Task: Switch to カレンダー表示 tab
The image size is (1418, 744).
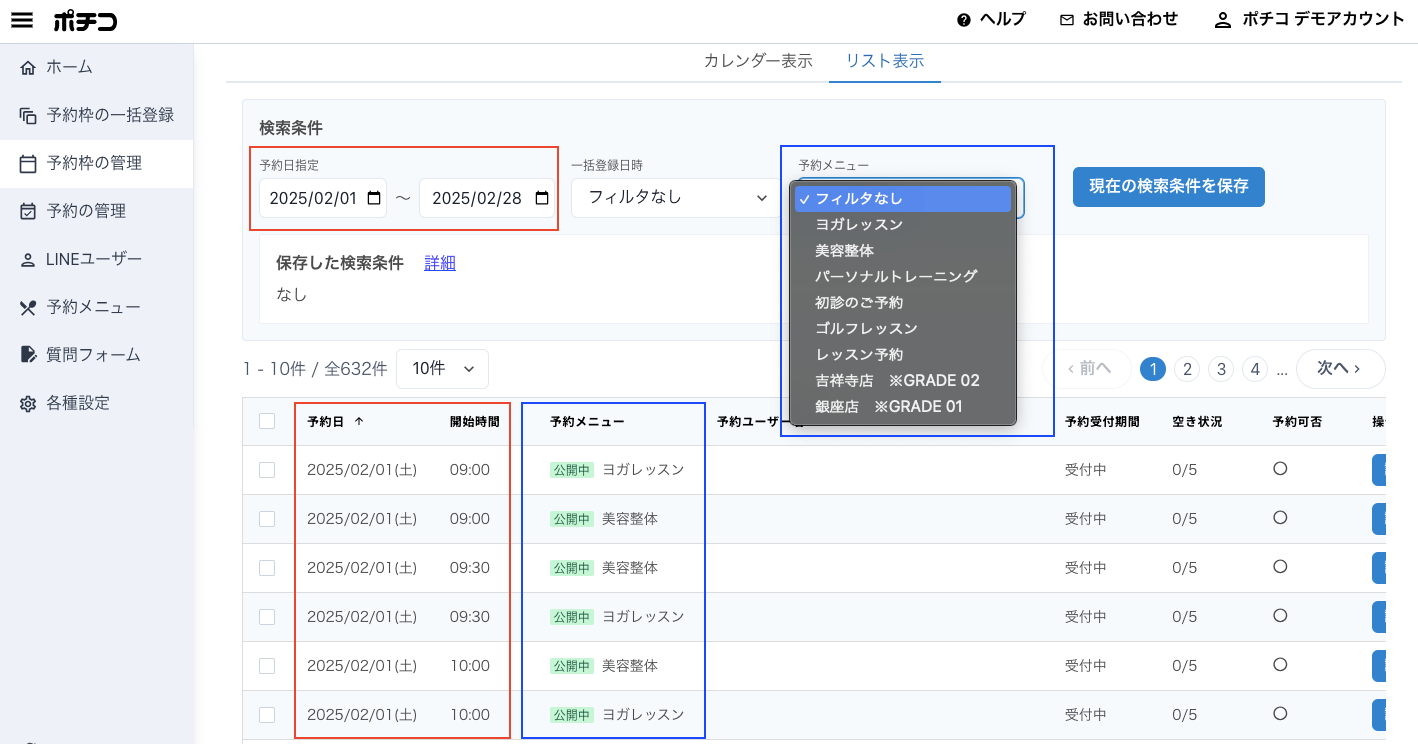Action: pyautogui.click(x=758, y=61)
